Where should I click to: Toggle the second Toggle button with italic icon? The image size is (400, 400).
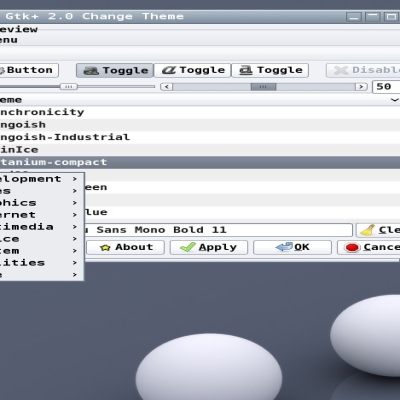click(193, 70)
